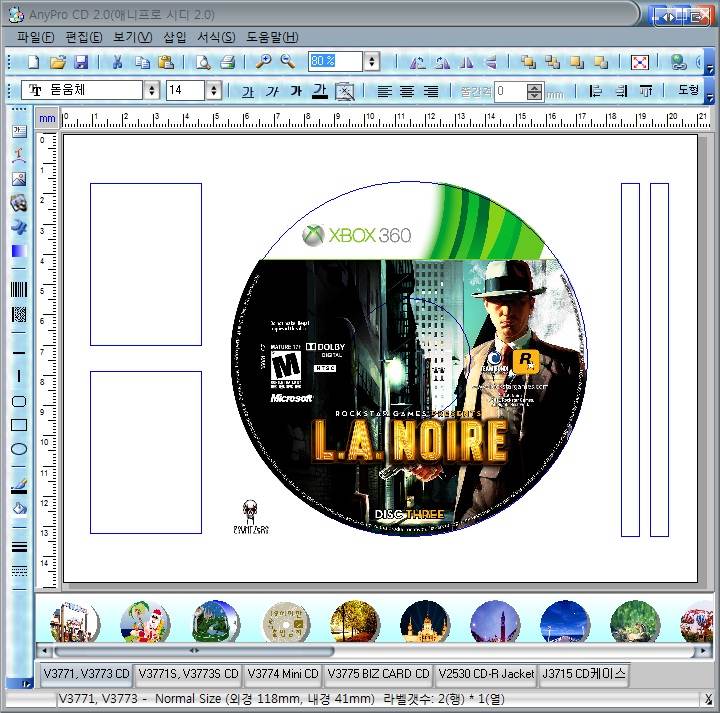The image size is (720, 713).
Task: Open the 보기(V) menu
Action: coord(133,37)
